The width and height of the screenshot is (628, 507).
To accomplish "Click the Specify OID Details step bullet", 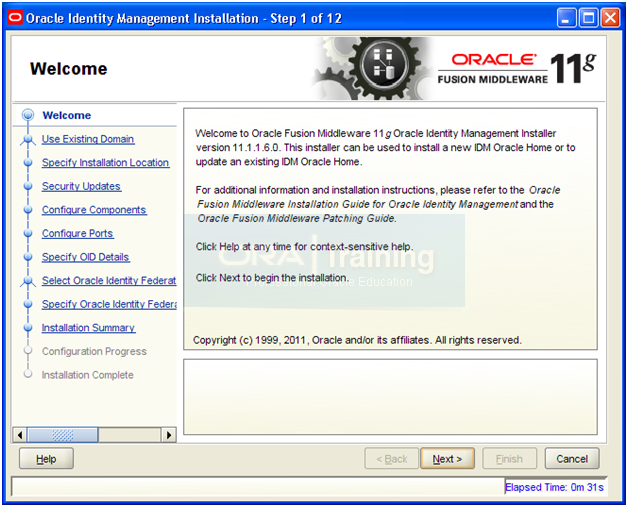I will tap(28, 257).
